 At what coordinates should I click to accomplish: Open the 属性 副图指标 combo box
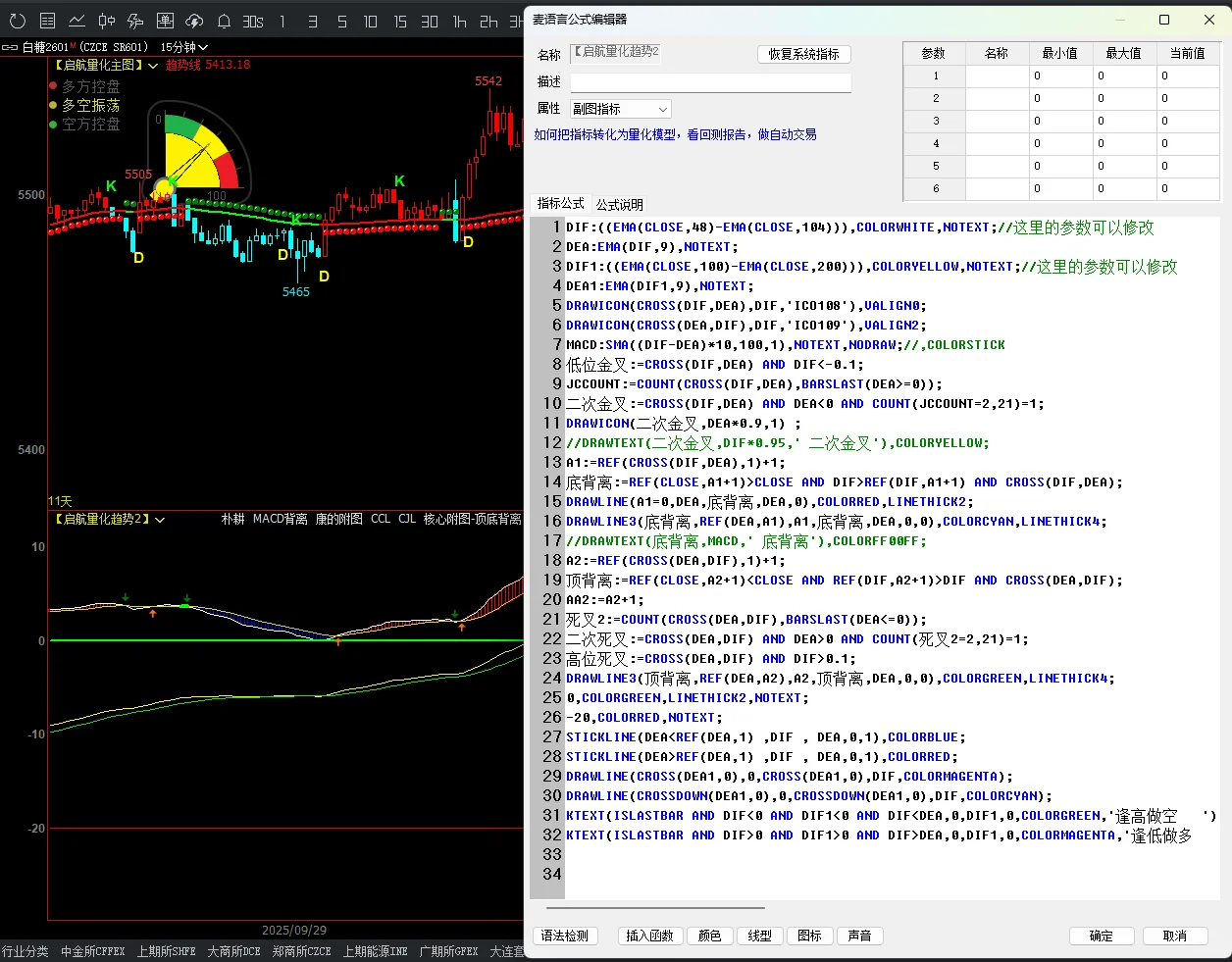click(x=621, y=109)
